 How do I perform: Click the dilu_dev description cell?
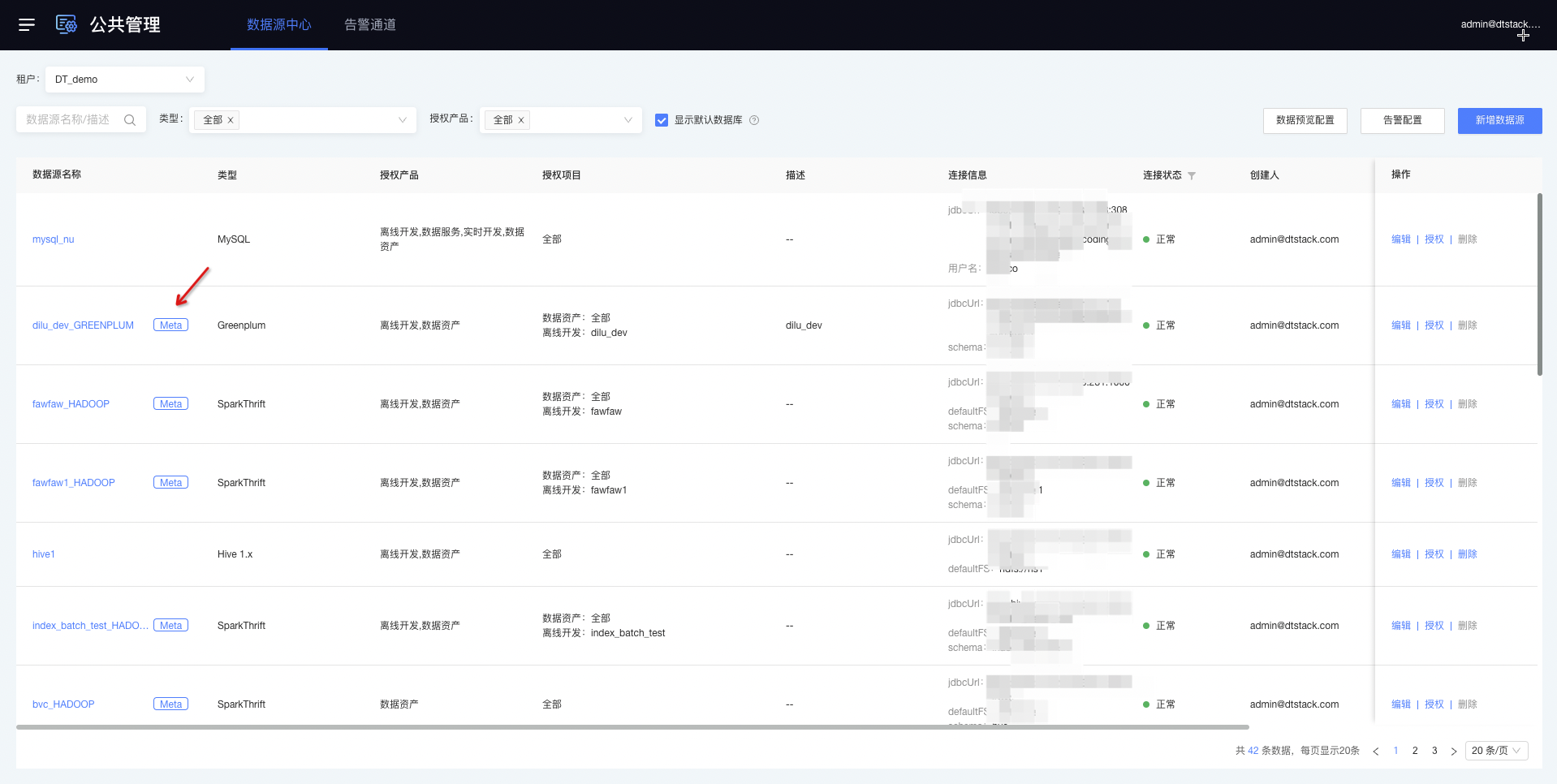pyautogui.click(x=804, y=325)
